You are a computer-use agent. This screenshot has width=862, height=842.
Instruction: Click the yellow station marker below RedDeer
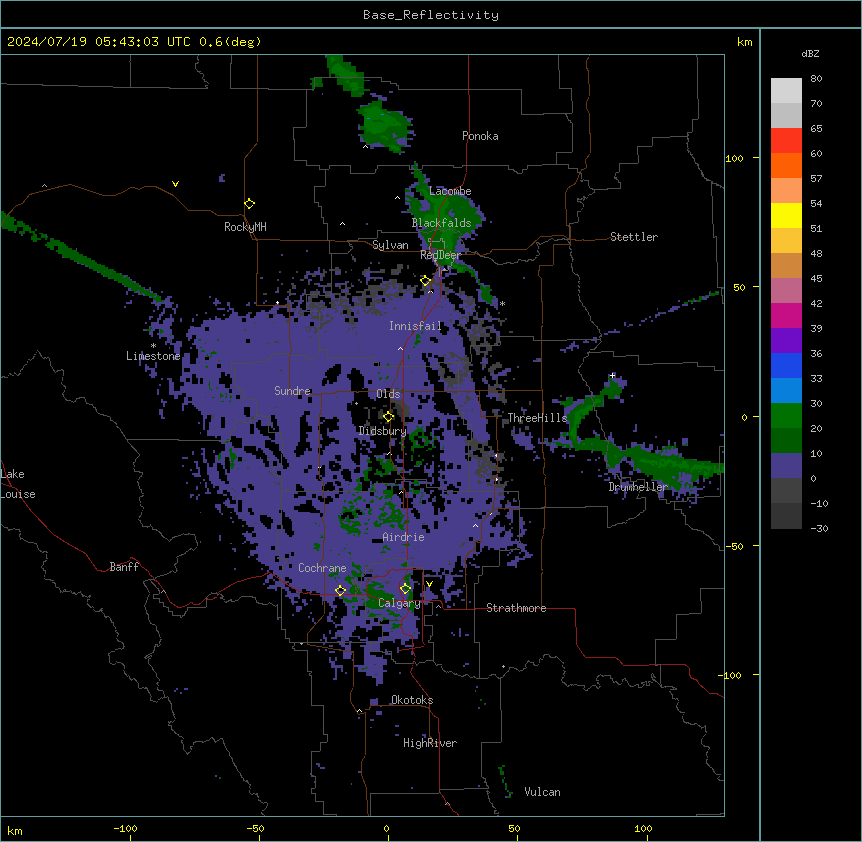point(426,281)
